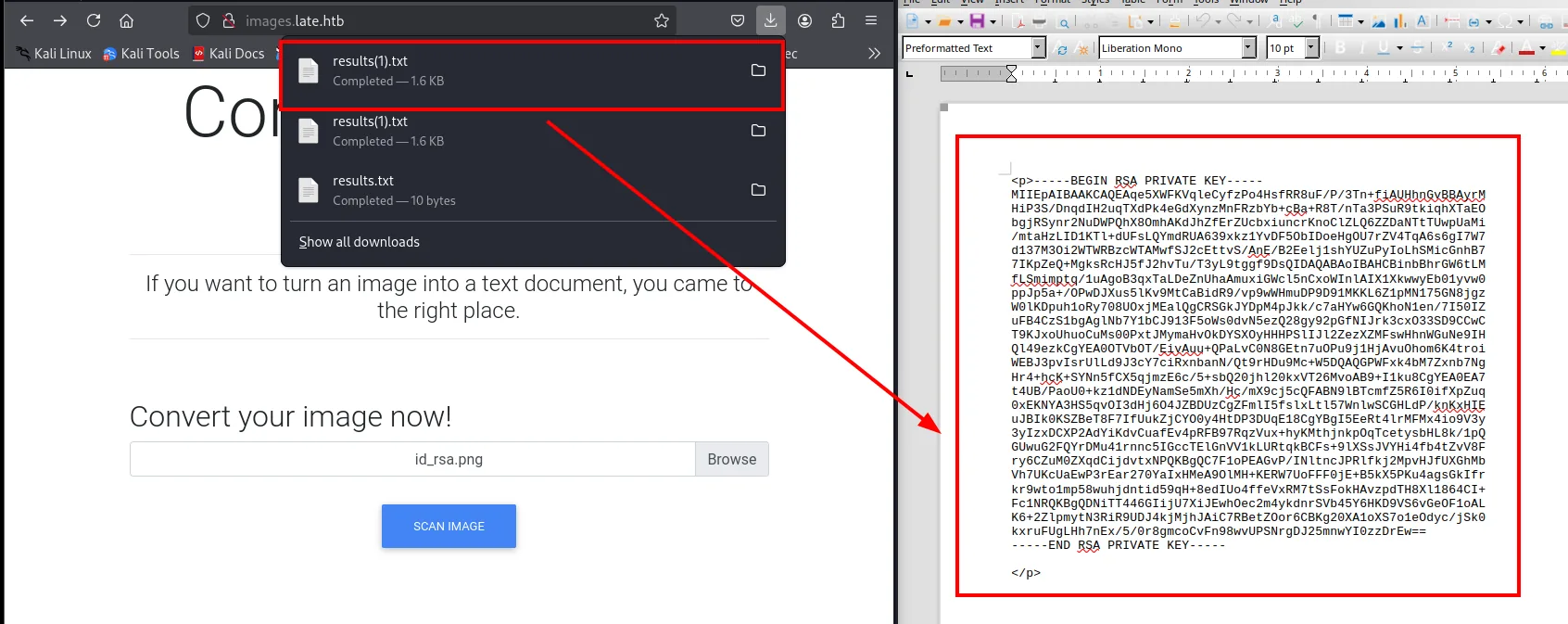Clear direct formatting in Writer
Screen dimensions: 1568x624
(x=1498, y=48)
